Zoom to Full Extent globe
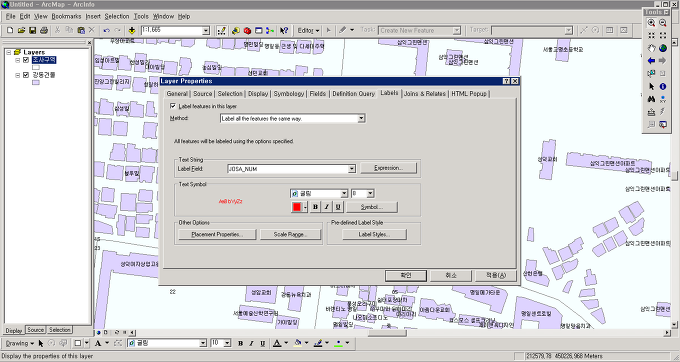The width and height of the screenshot is (680, 362). click(663, 48)
